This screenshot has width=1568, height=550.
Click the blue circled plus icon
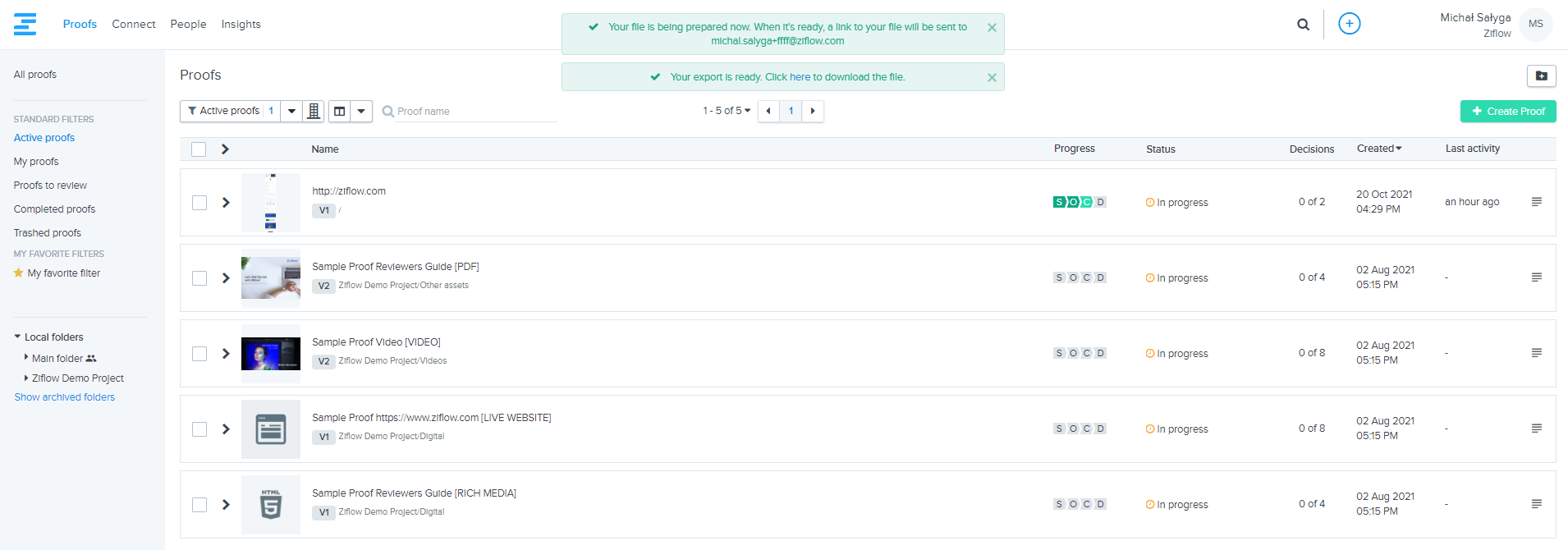(x=1349, y=24)
